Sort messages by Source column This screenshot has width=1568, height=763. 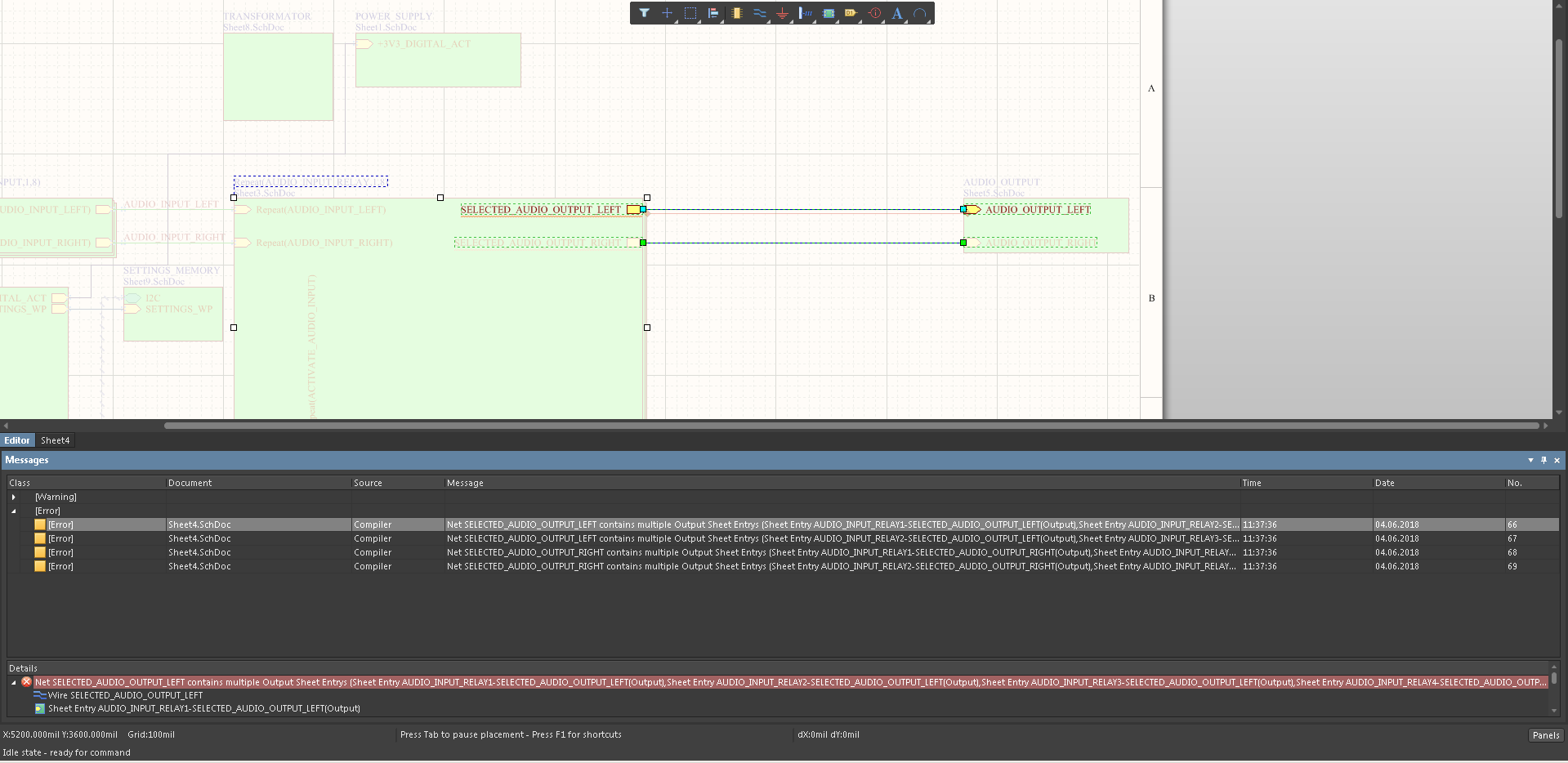pyautogui.click(x=397, y=483)
